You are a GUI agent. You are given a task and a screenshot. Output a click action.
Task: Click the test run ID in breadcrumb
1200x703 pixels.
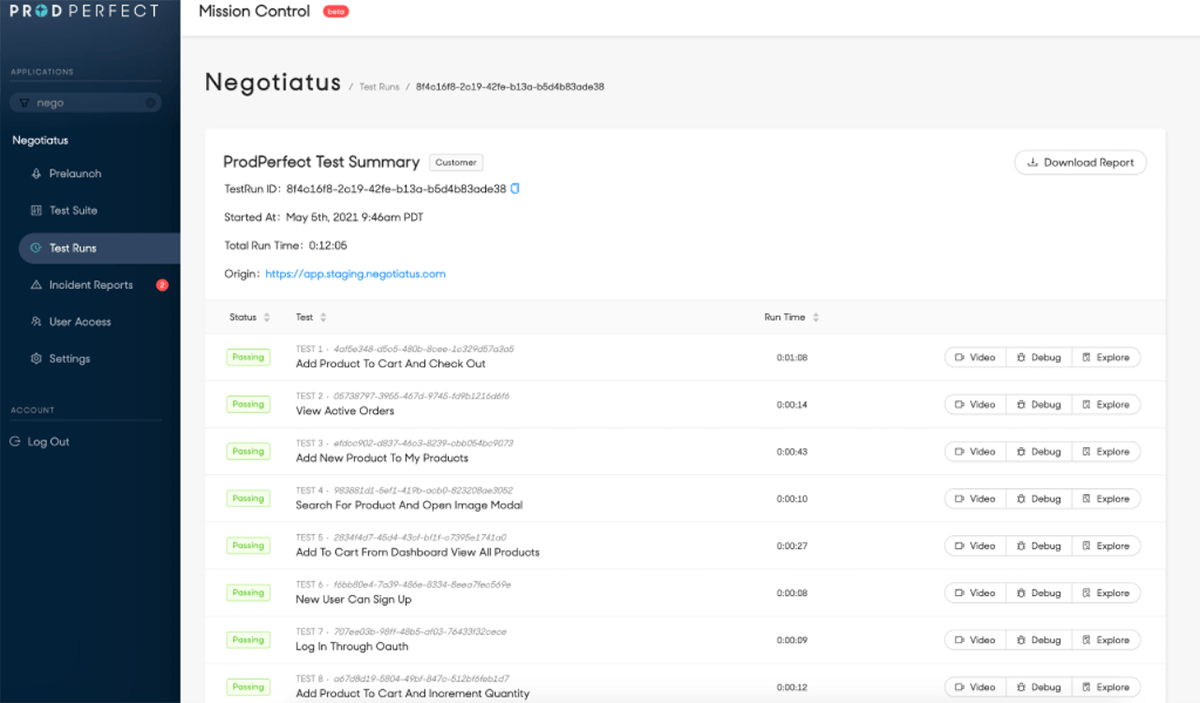(510, 87)
